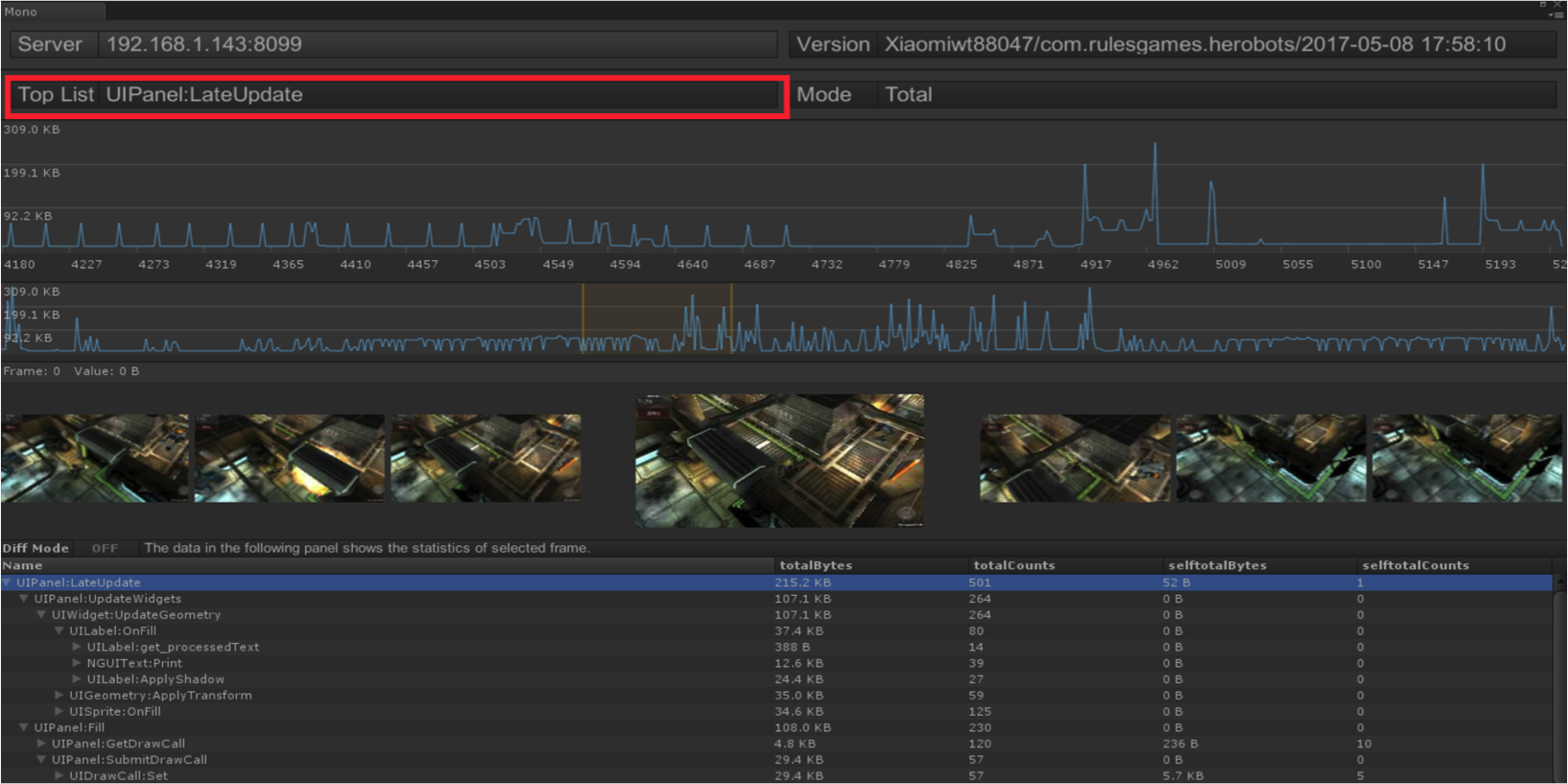Viewport: 1568px width, 784px height.
Task: Open the Top List dropdown
Action: [440, 95]
